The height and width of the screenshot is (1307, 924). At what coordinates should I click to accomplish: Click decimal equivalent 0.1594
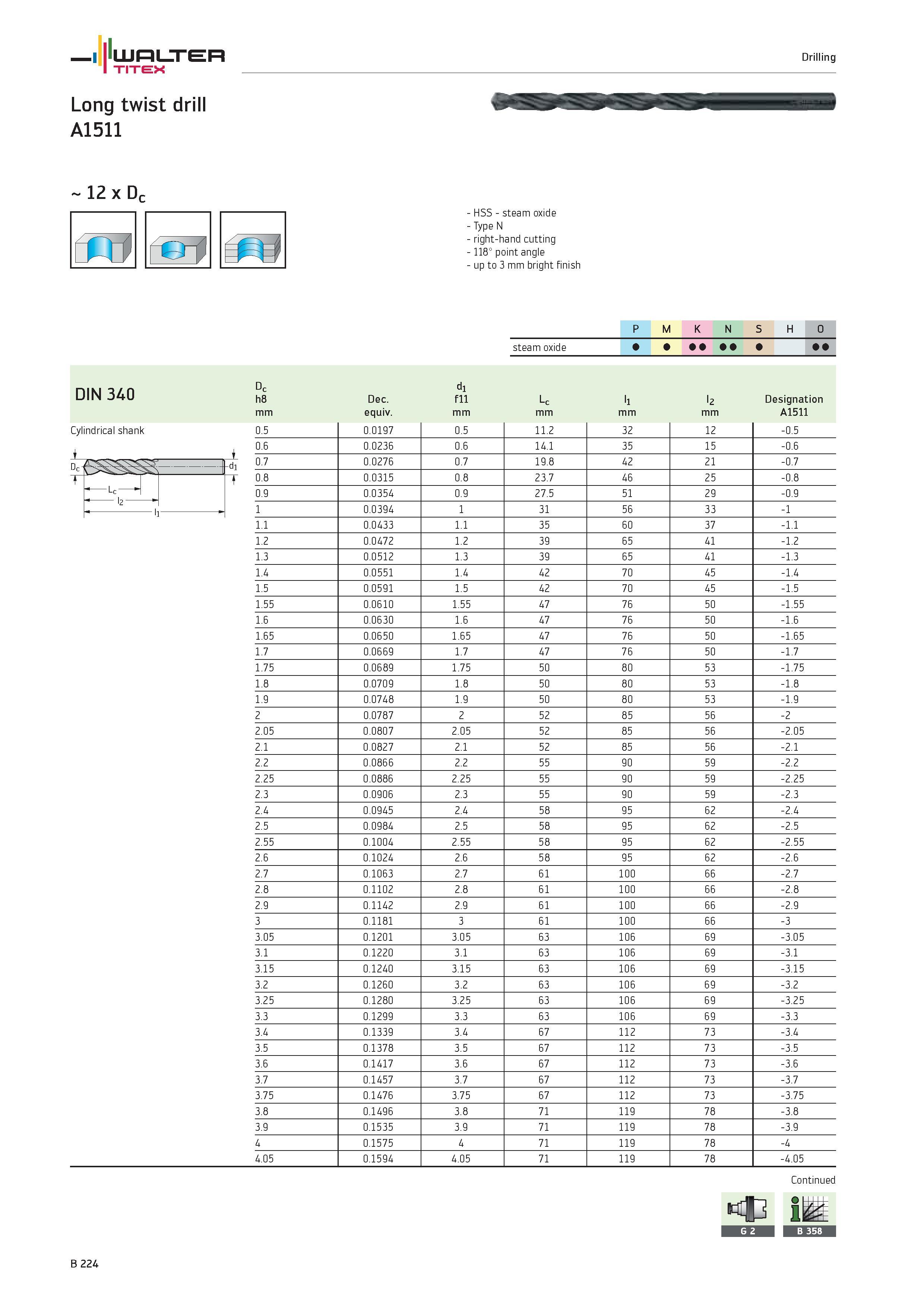[378, 1158]
